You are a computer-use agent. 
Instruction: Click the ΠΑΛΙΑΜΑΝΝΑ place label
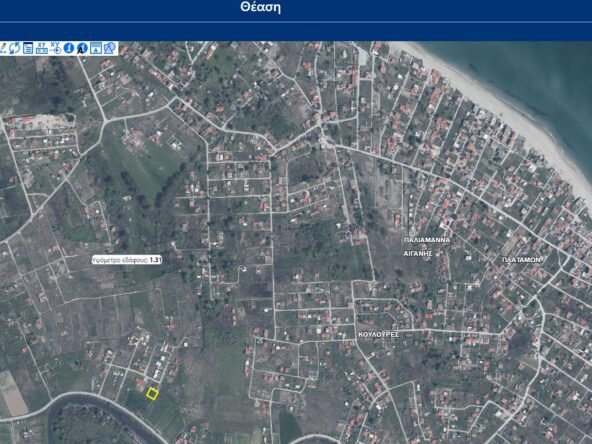click(x=427, y=240)
